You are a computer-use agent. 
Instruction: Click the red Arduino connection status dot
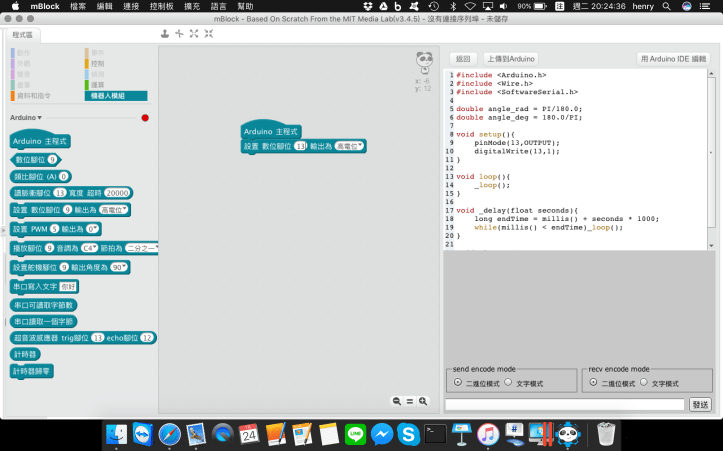coord(145,118)
